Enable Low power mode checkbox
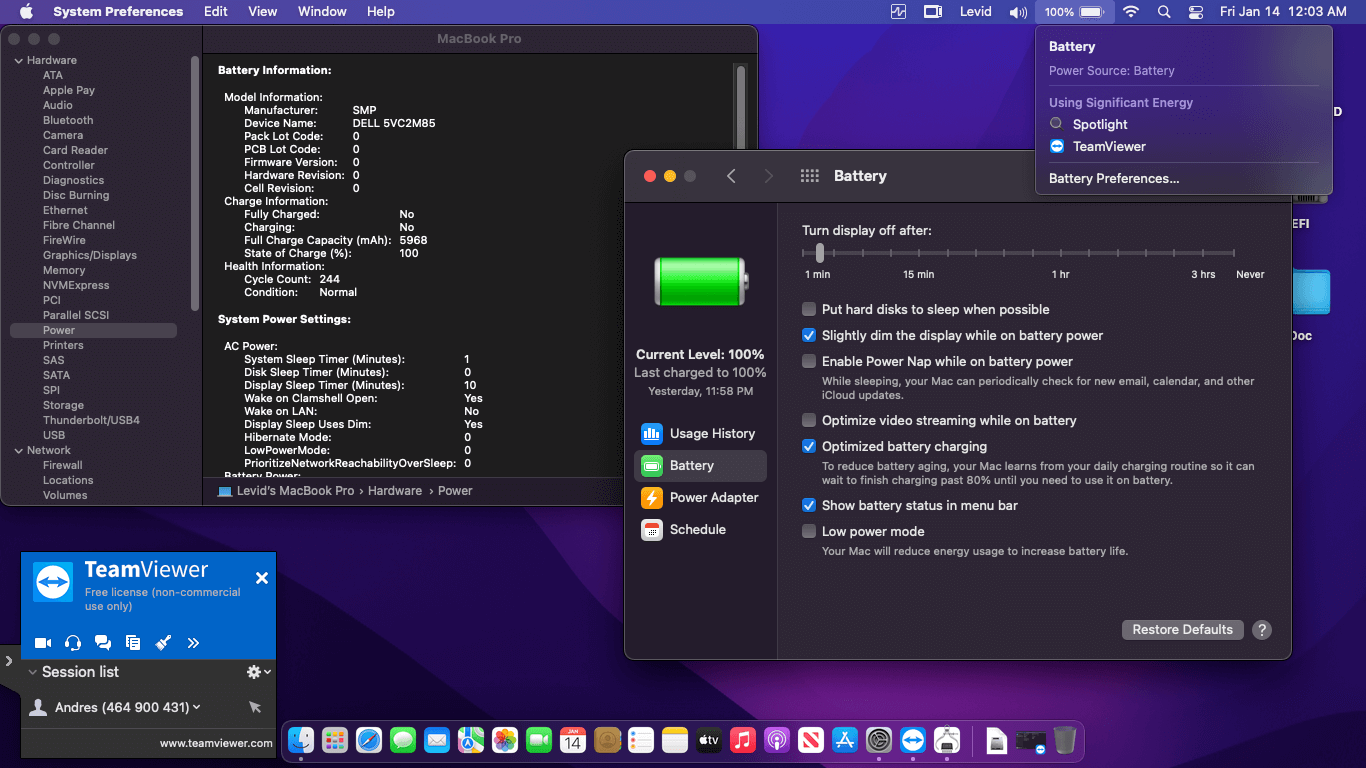 click(809, 532)
